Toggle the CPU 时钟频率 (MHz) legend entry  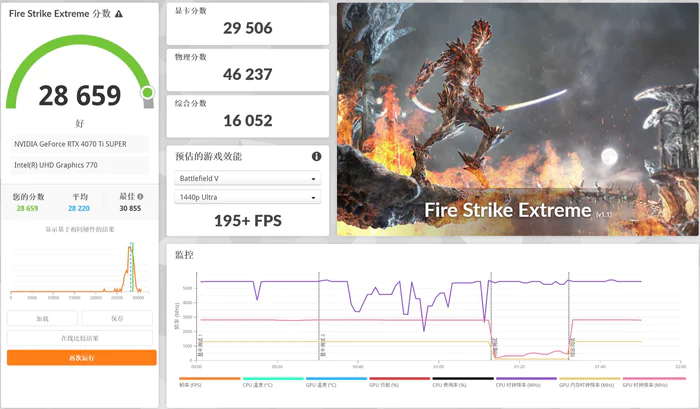(x=526, y=382)
